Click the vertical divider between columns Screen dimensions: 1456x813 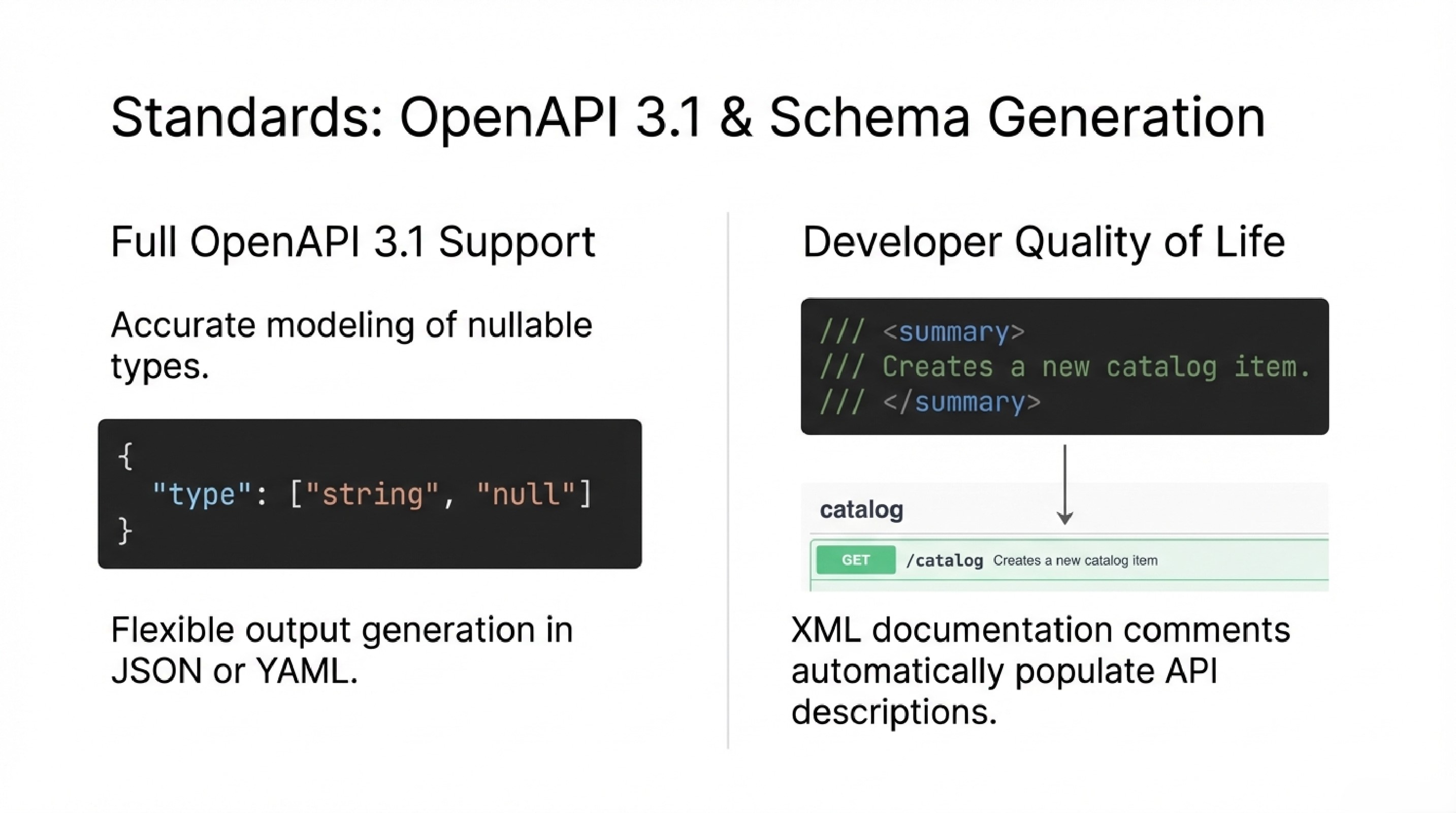pos(728,481)
